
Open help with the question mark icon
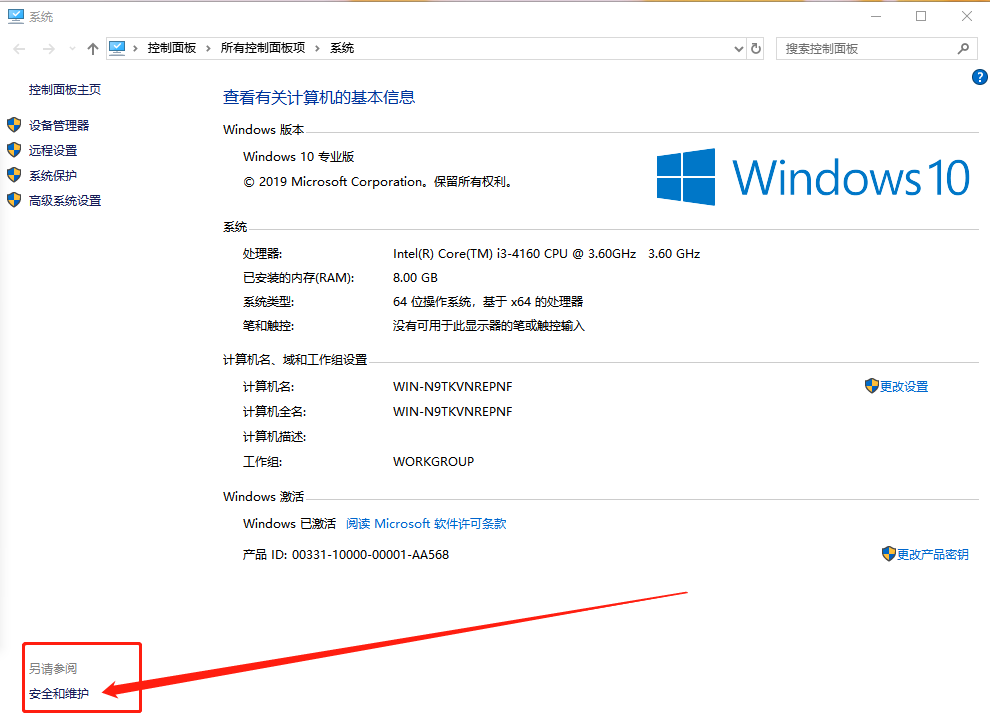(x=979, y=77)
